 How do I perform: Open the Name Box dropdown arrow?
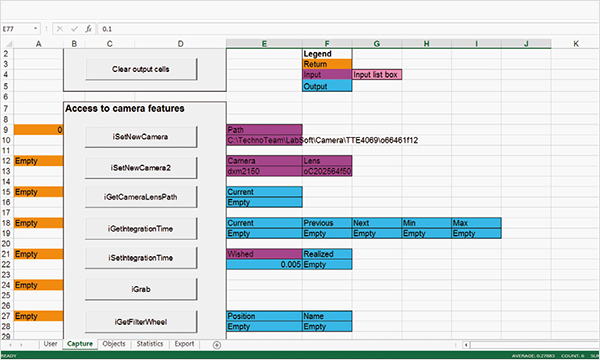[x=35, y=29]
